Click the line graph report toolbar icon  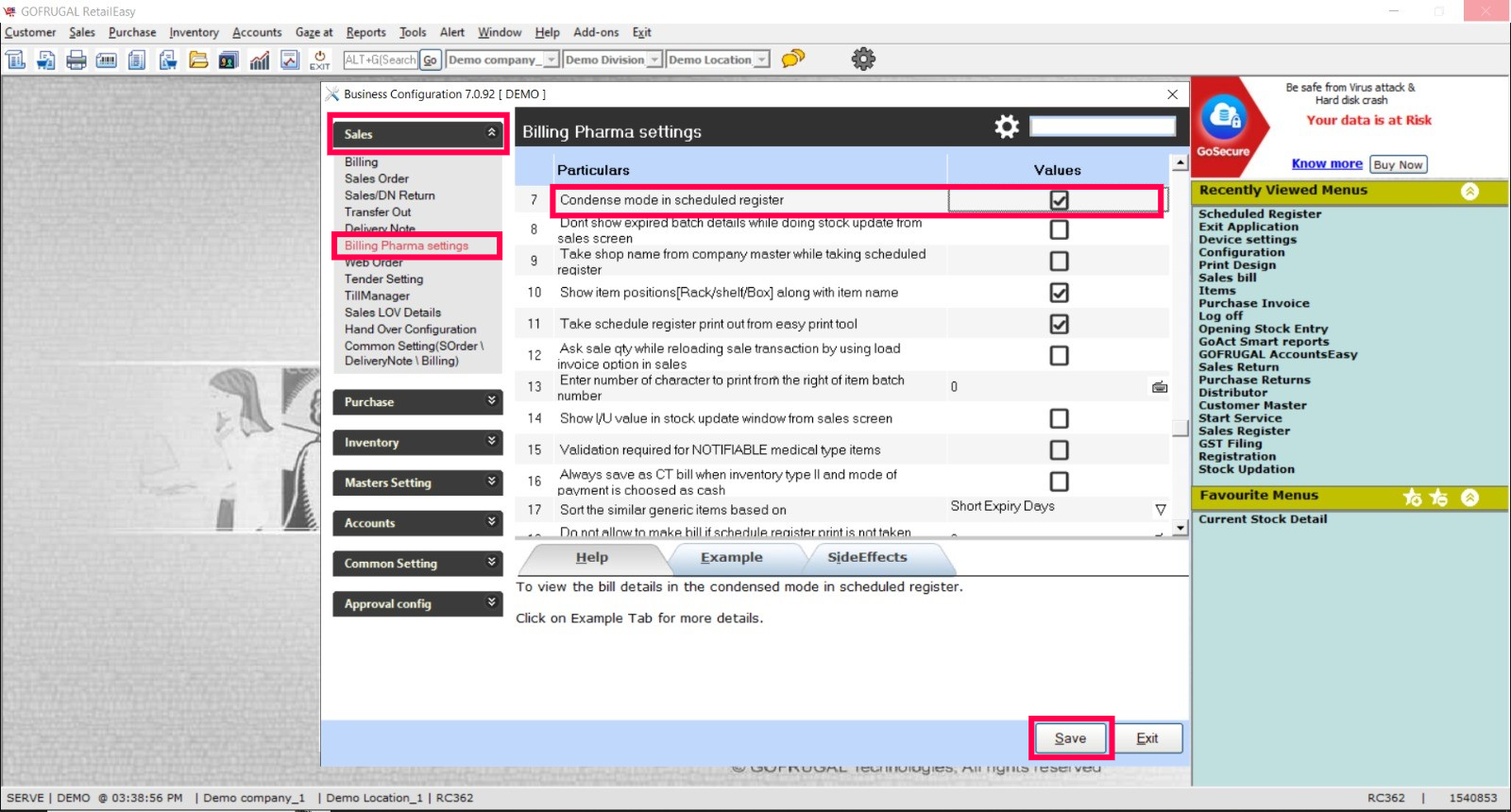pyautogui.click(x=290, y=60)
